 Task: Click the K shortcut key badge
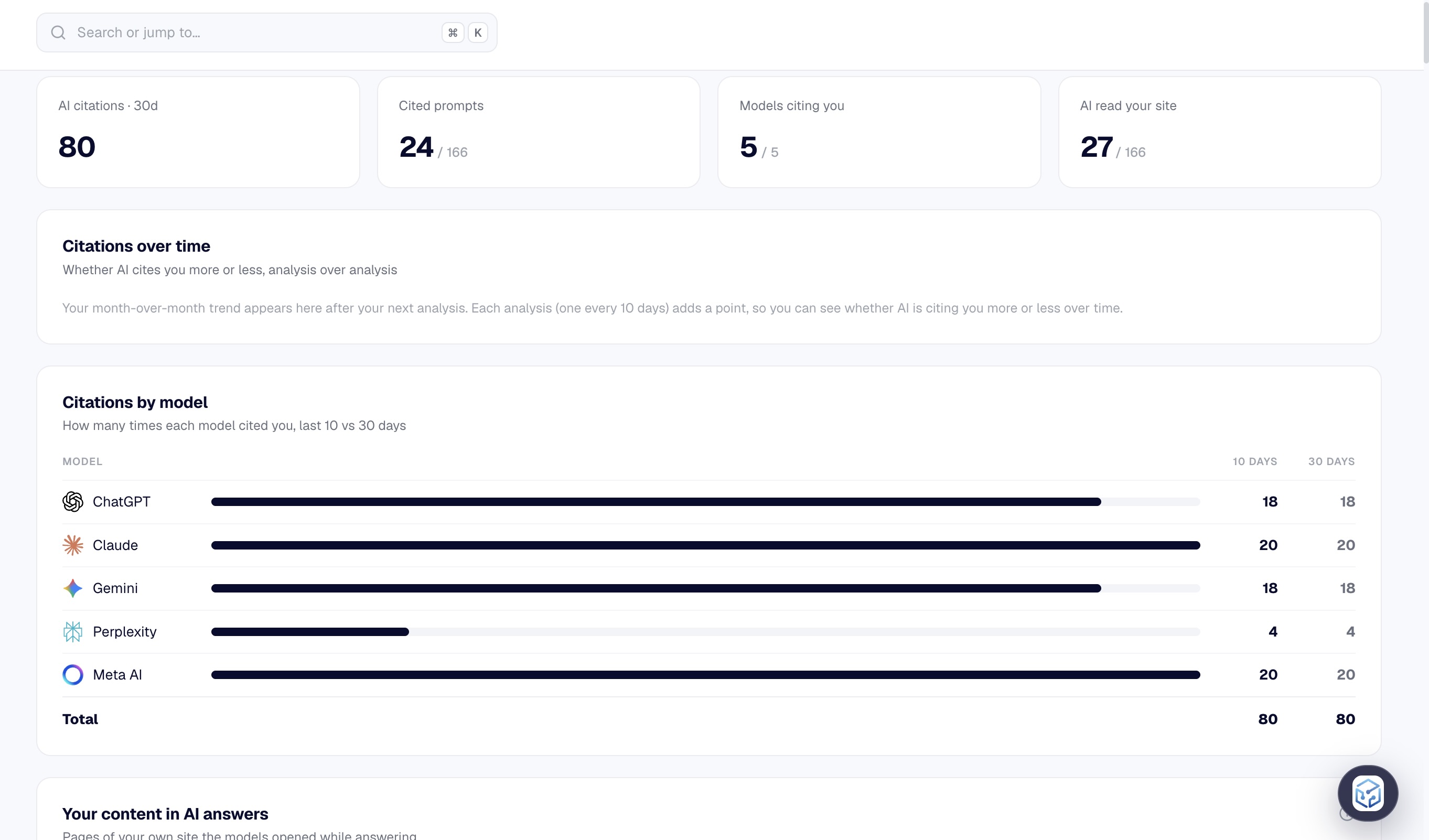[x=478, y=33]
